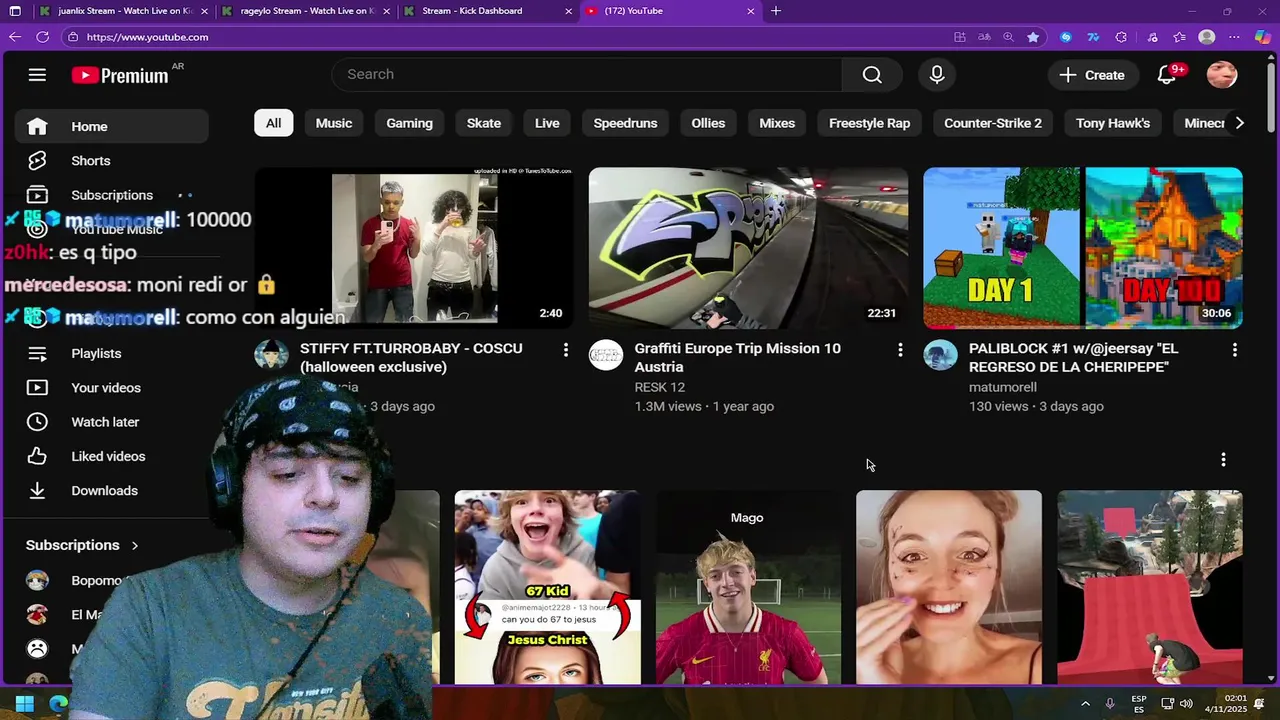Select the Counter-Strike 2 filter chip
This screenshot has height=720, width=1280.
coord(993,123)
